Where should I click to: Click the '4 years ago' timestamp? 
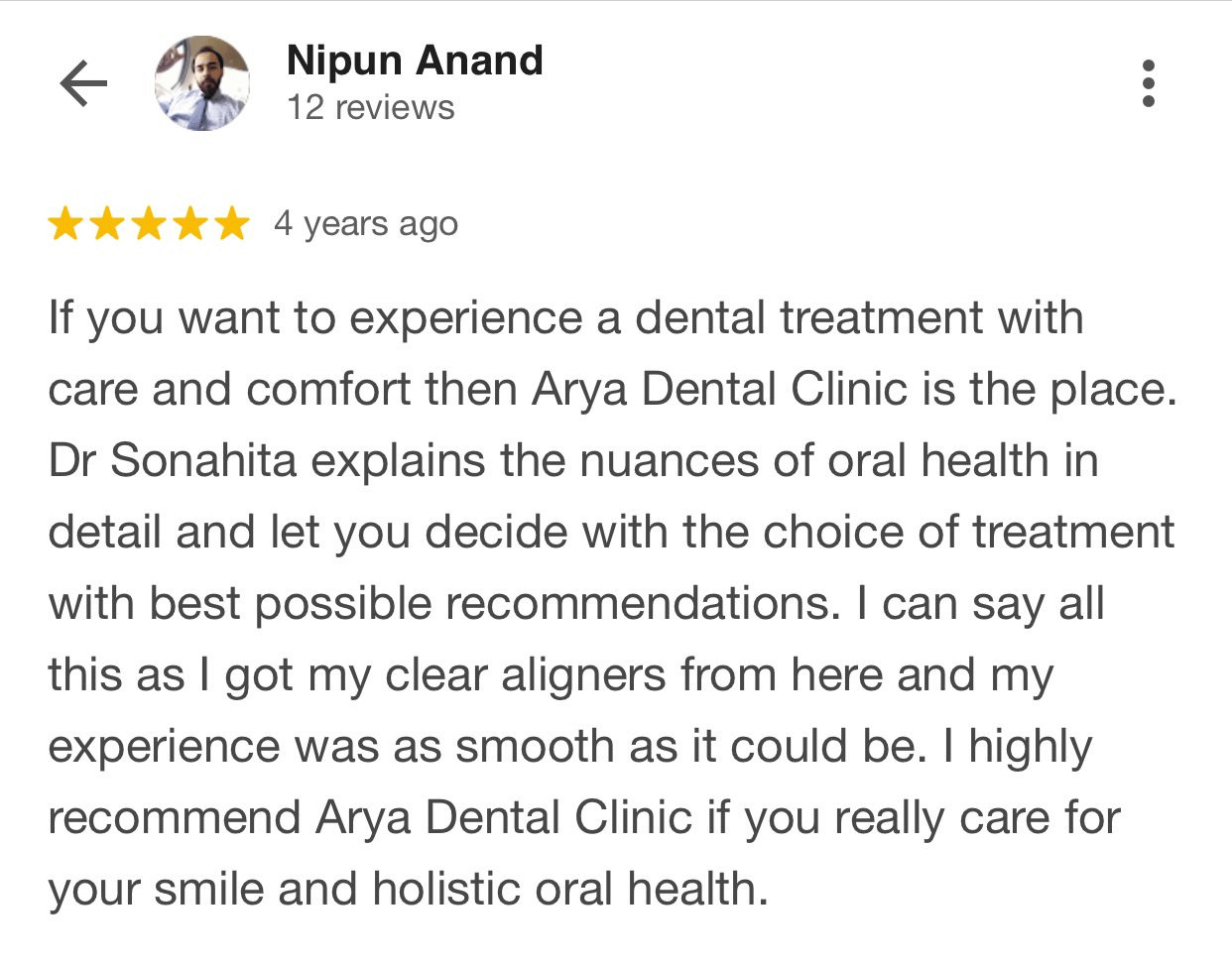366,225
